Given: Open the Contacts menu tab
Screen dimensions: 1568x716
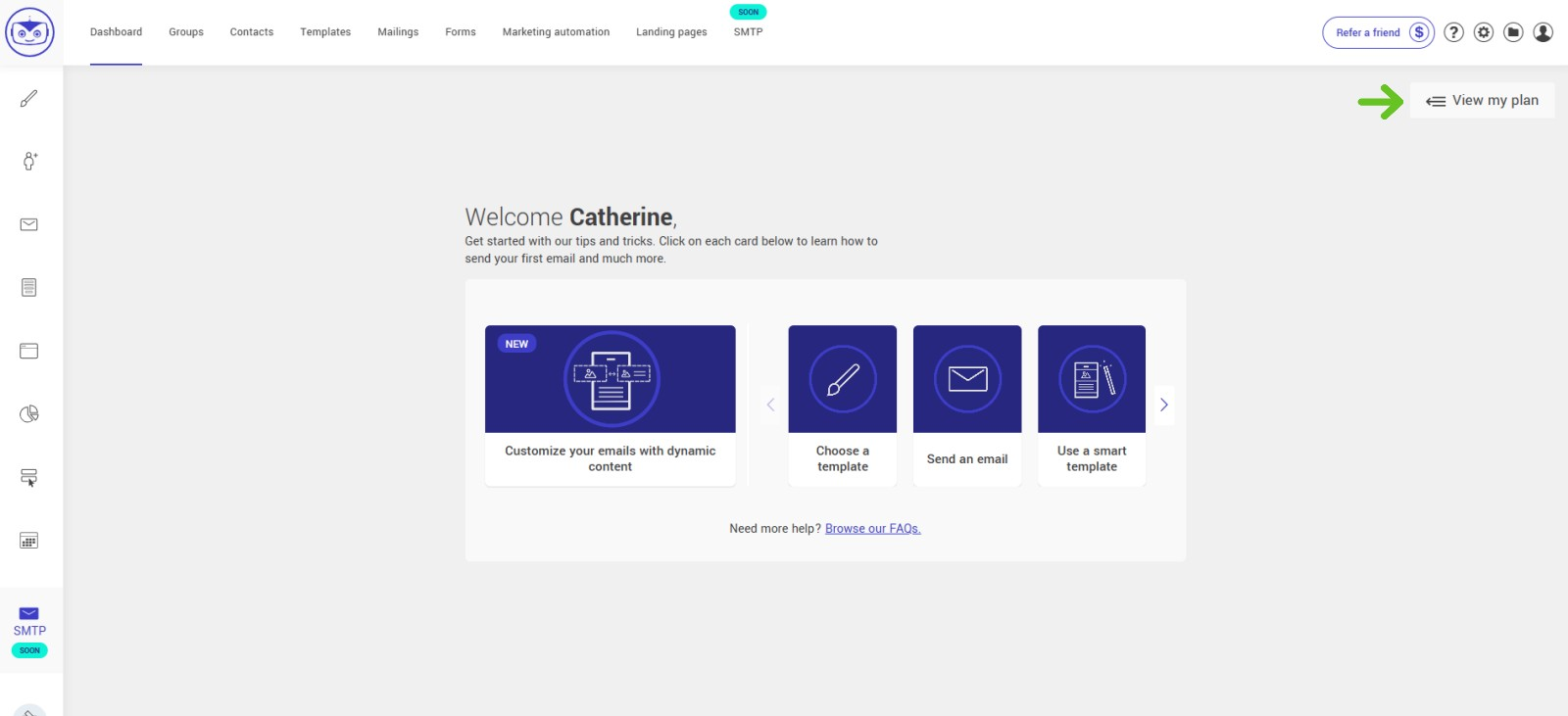Looking at the screenshot, I should 251,32.
